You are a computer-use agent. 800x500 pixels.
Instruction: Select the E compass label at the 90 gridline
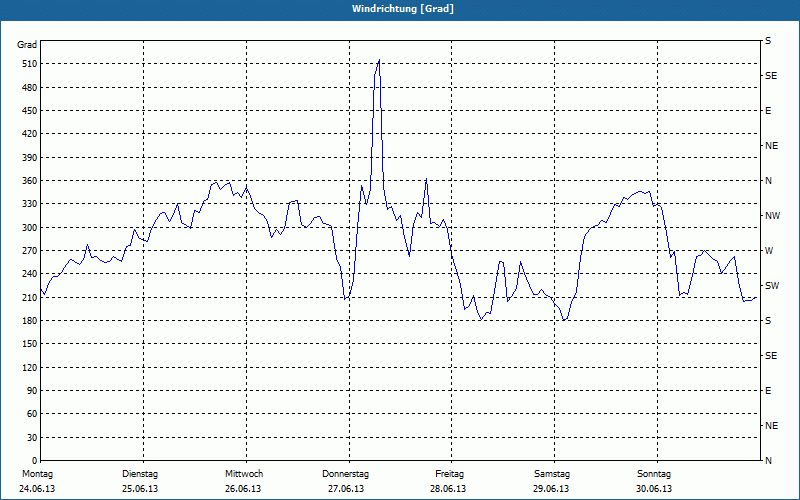(x=768, y=391)
